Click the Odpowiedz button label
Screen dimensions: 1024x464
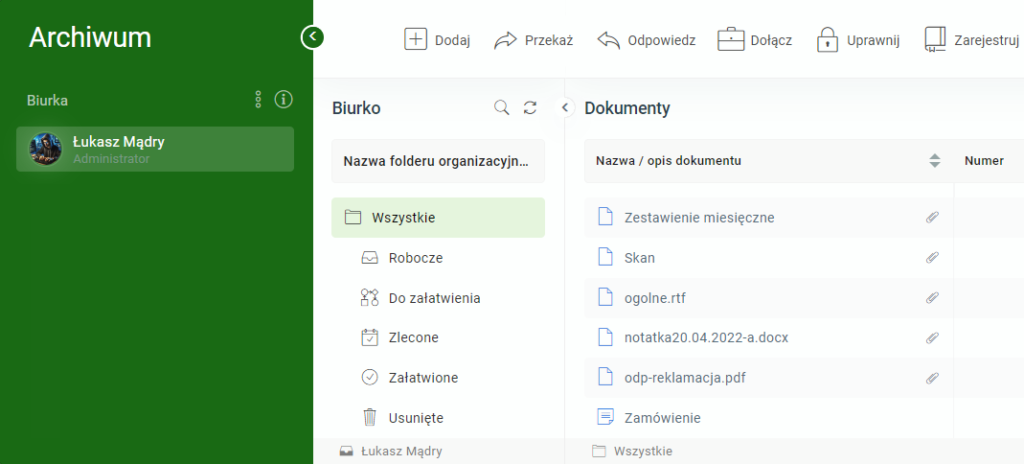(662, 41)
